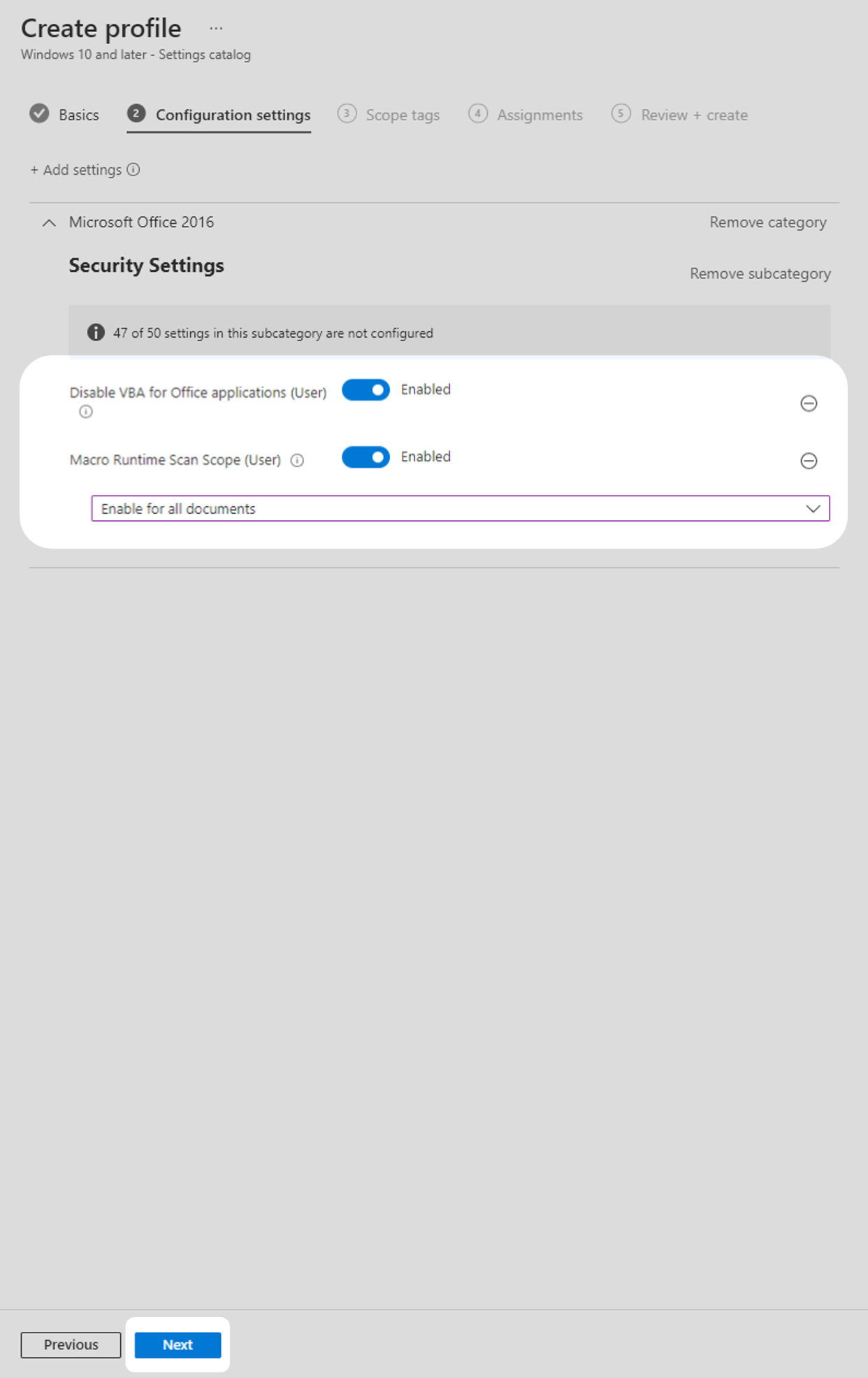This screenshot has height=1378, width=868.
Task: Turn off Disable VBA for Office applications
Action: click(366, 390)
